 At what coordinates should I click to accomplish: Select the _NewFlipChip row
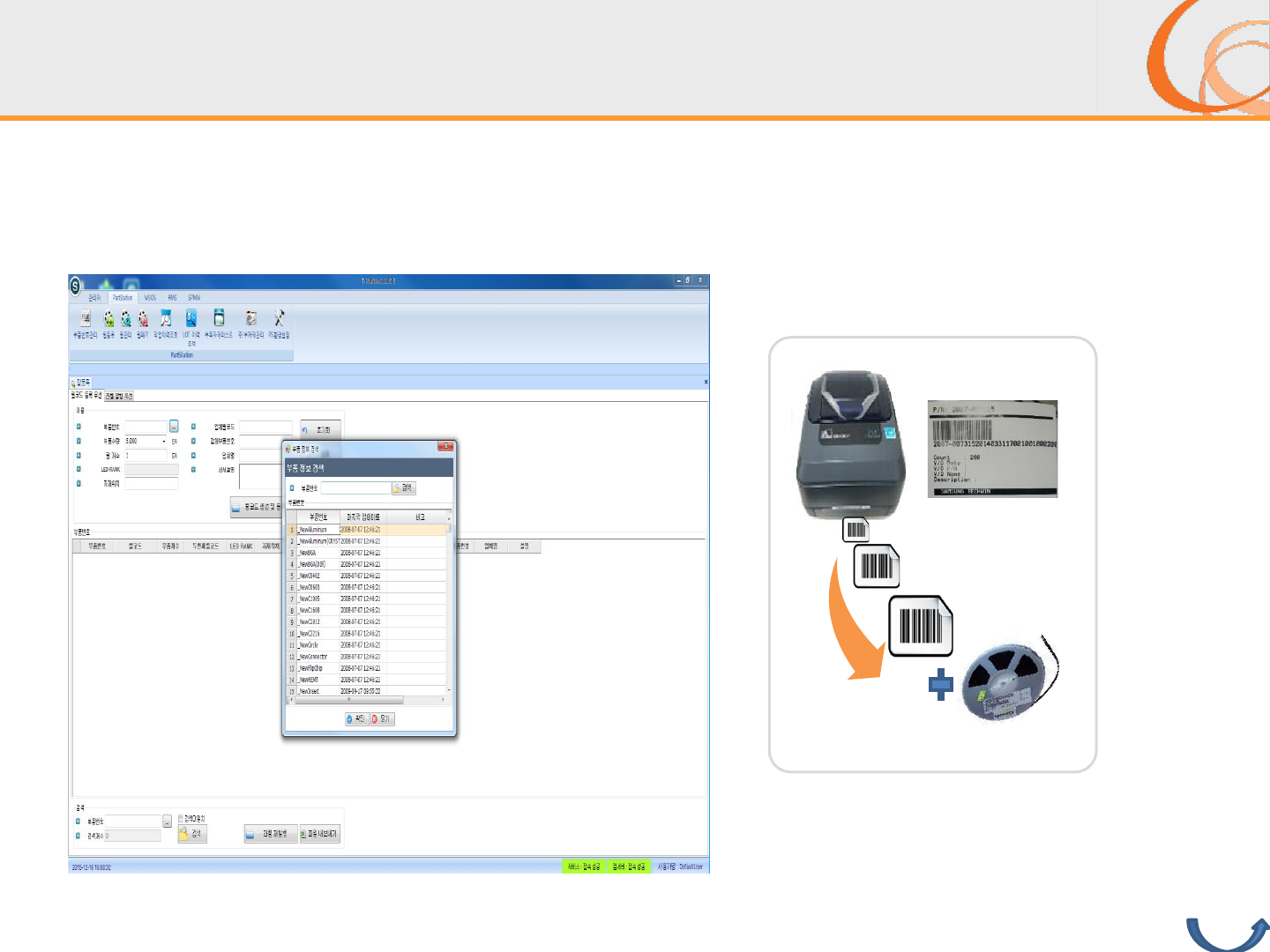pyautogui.click(x=367, y=668)
